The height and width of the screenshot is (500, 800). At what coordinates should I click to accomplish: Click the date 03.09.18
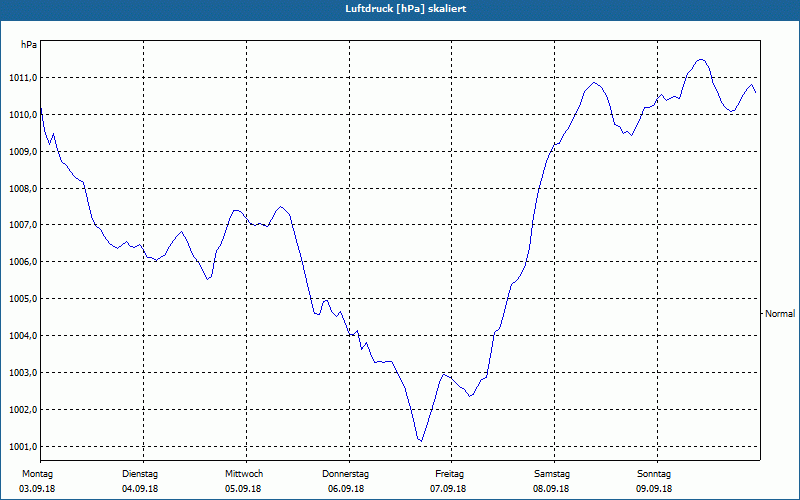pos(37,489)
